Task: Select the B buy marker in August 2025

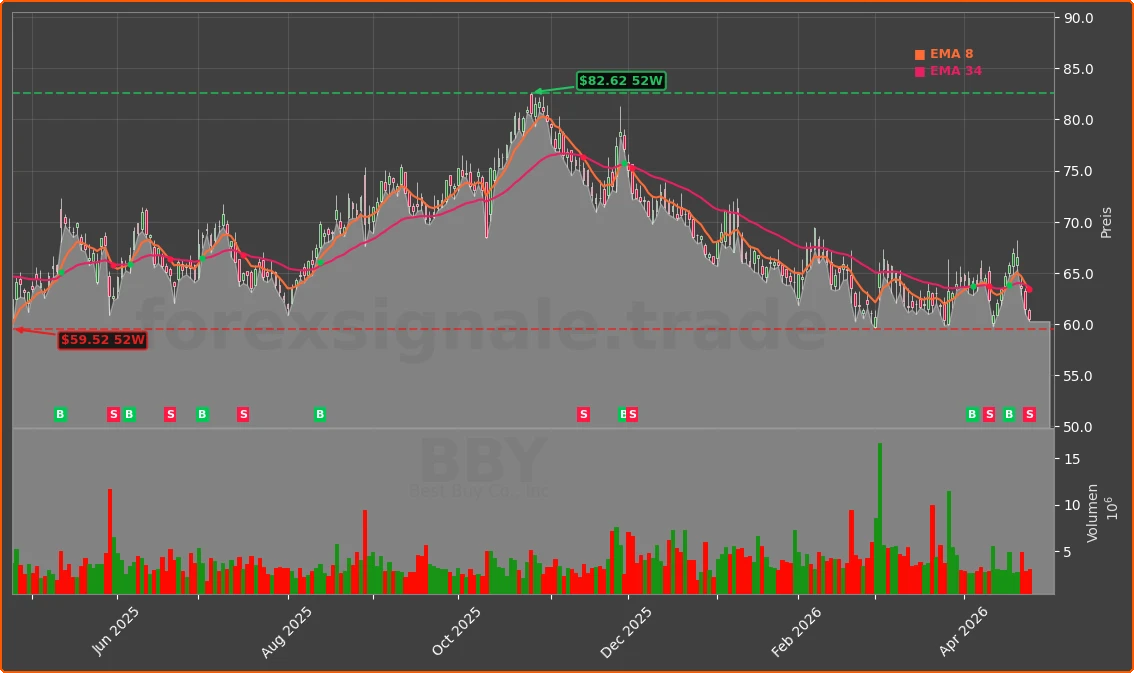Action: (x=320, y=414)
